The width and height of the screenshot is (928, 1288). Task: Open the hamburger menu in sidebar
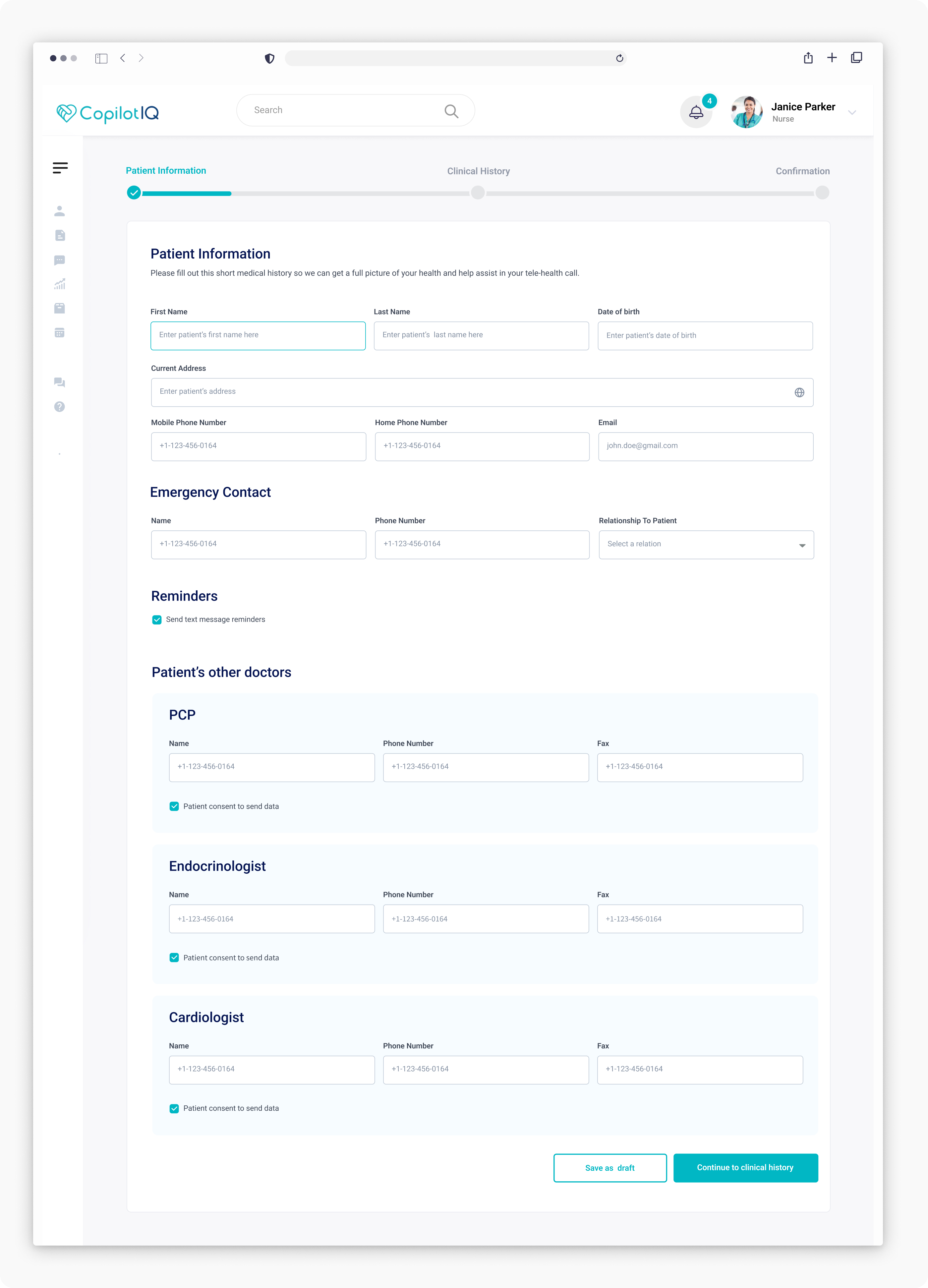[60, 167]
